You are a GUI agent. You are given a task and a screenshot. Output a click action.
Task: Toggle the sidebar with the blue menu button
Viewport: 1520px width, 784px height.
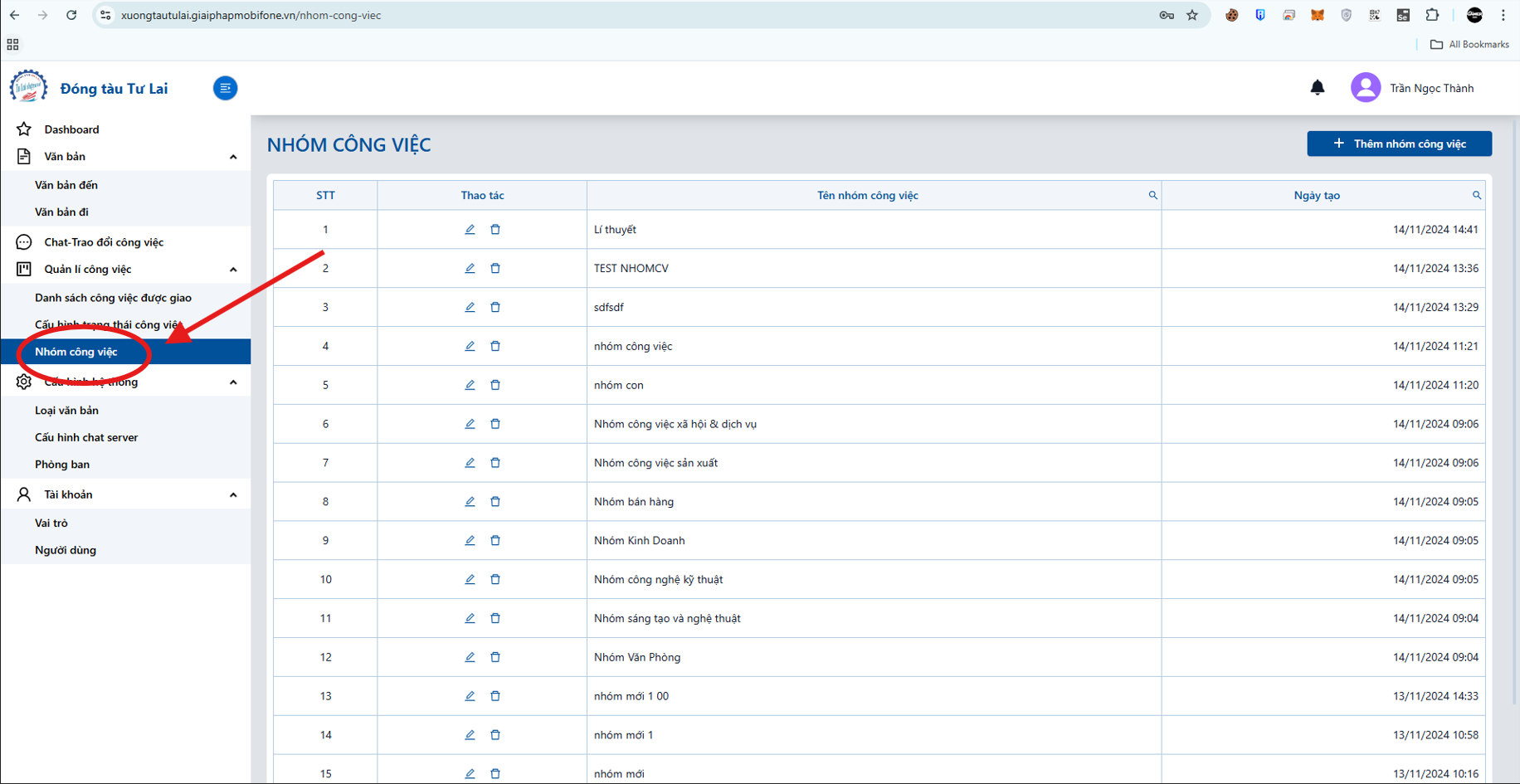tap(225, 88)
